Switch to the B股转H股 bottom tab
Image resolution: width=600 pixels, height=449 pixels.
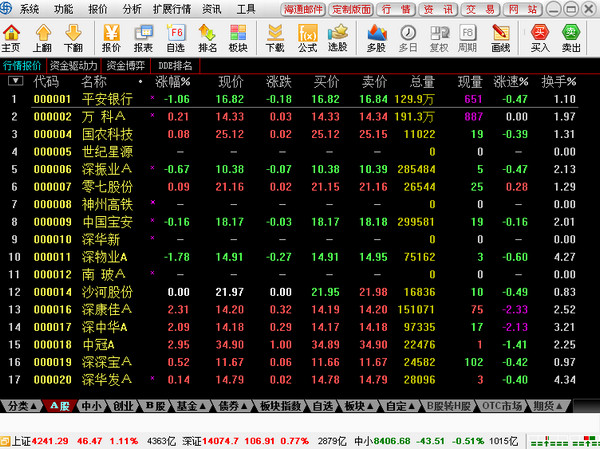(x=448, y=406)
